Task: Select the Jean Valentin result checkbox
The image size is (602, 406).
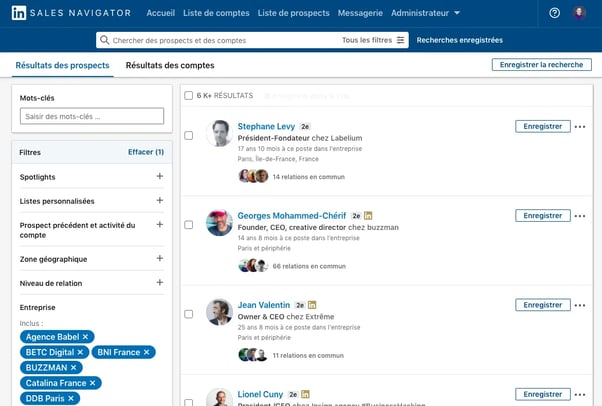Action: point(189,314)
